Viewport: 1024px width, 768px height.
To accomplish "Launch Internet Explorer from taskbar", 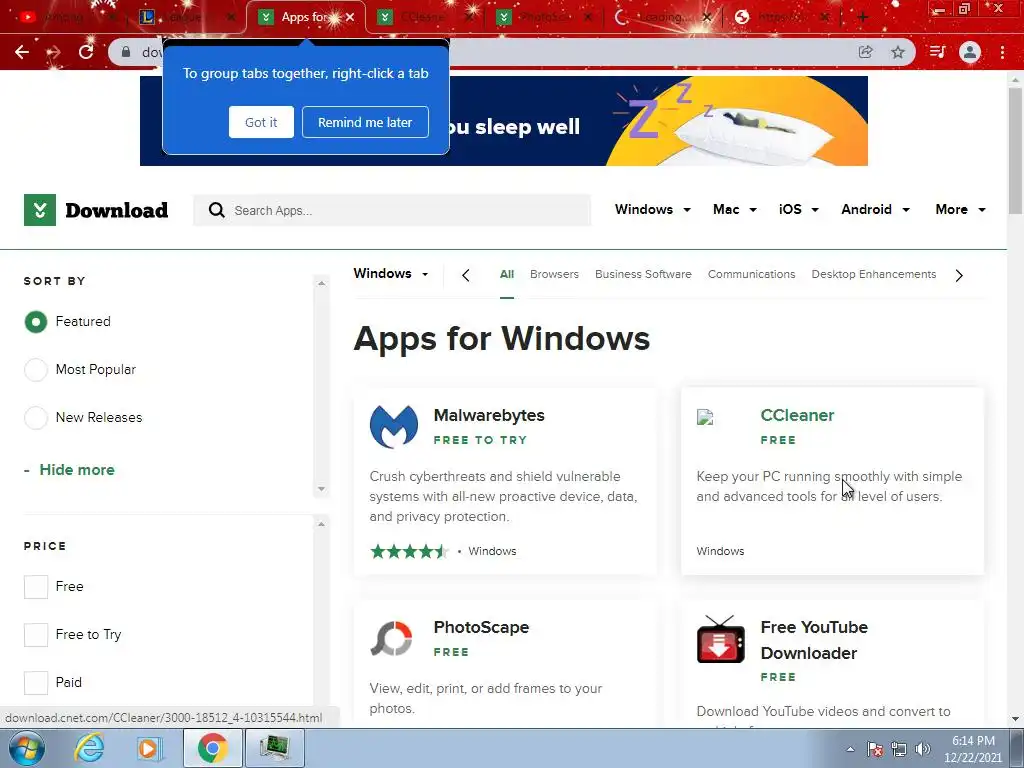I will pyautogui.click(x=89, y=748).
